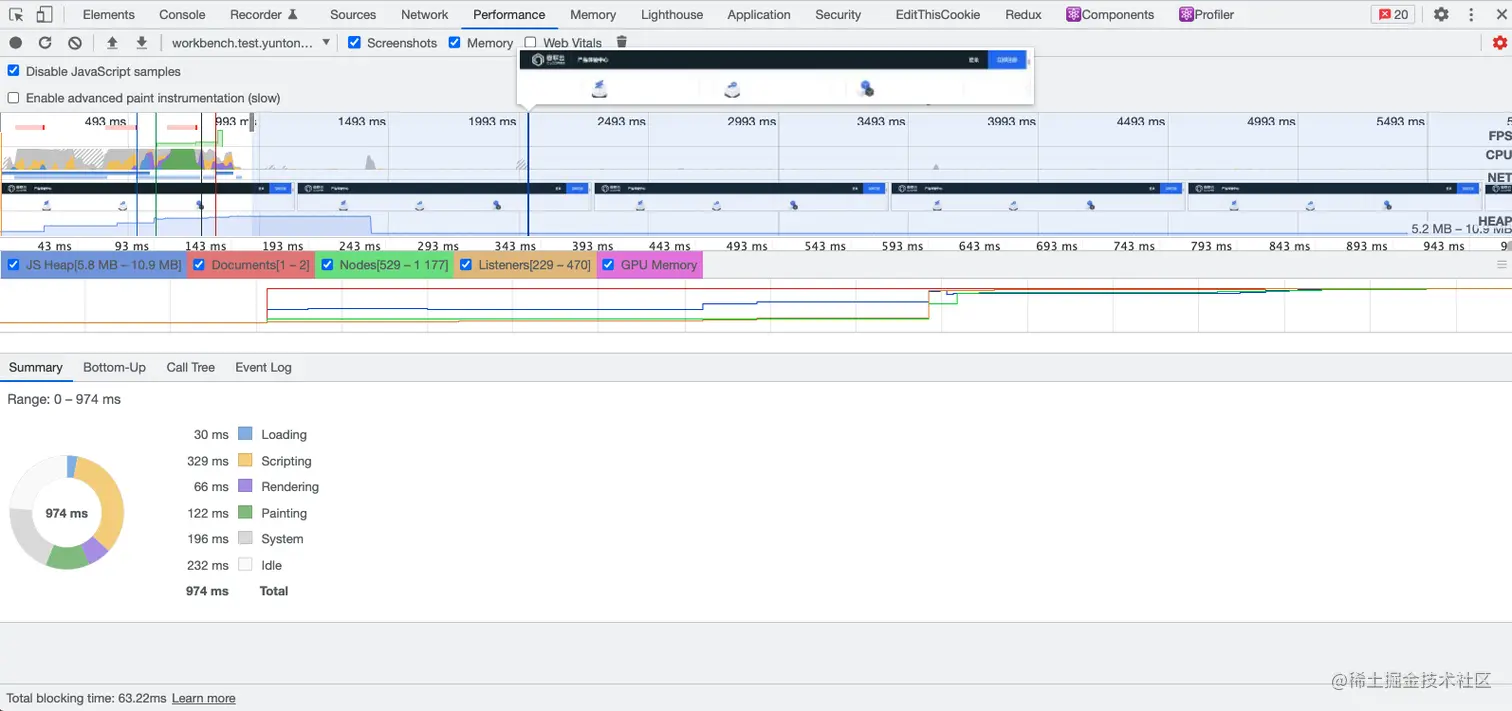Open the Elements tab
The width and height of the screenshot is (1512, 711).
[x=109, y=15]
